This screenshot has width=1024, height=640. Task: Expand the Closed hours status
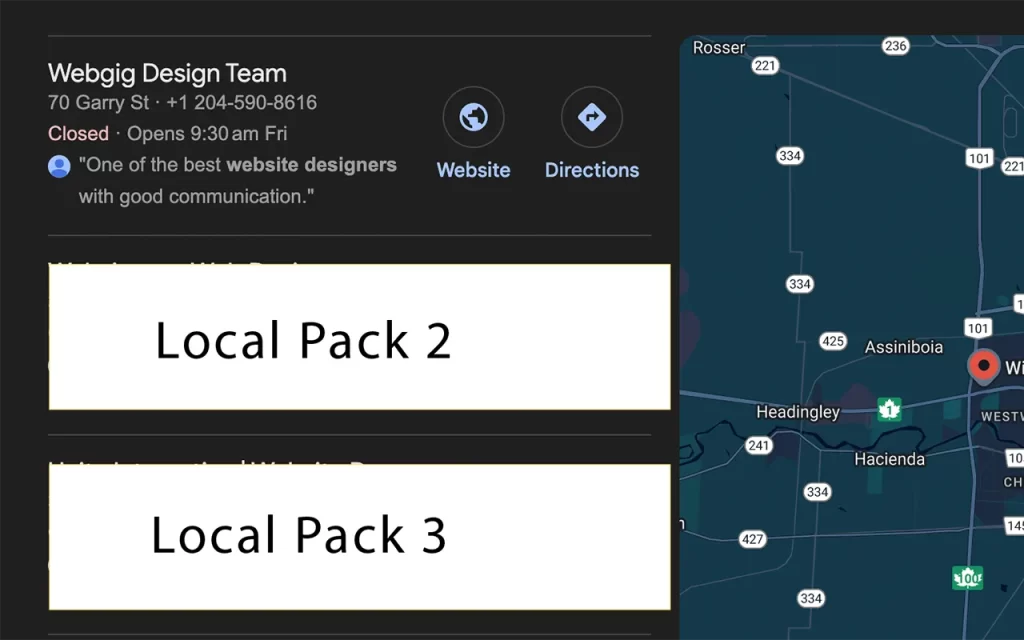[x=78, y=133]
